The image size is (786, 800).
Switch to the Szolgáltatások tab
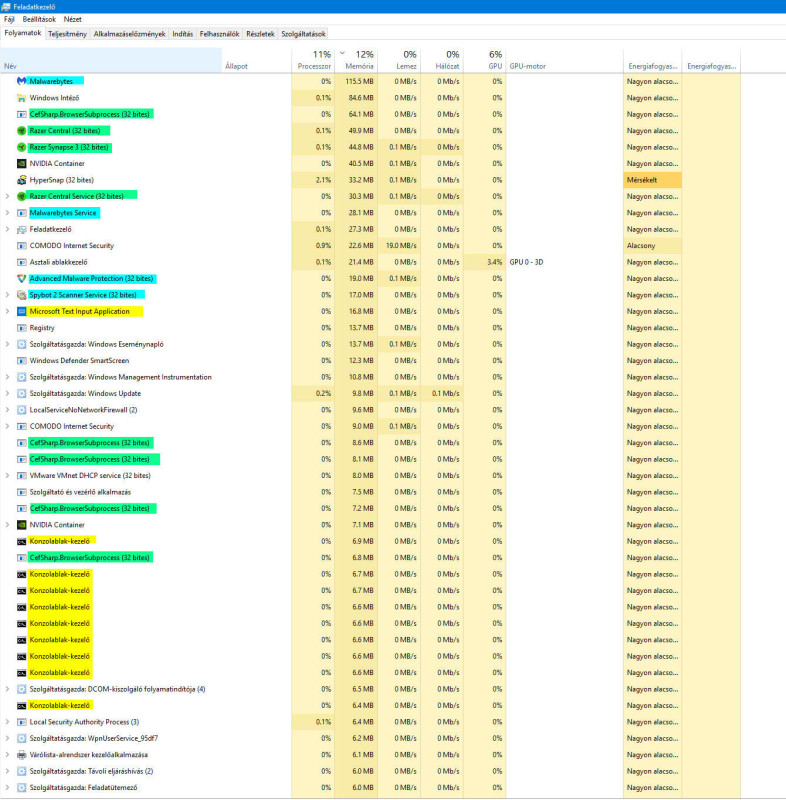(x=303, y=34)
